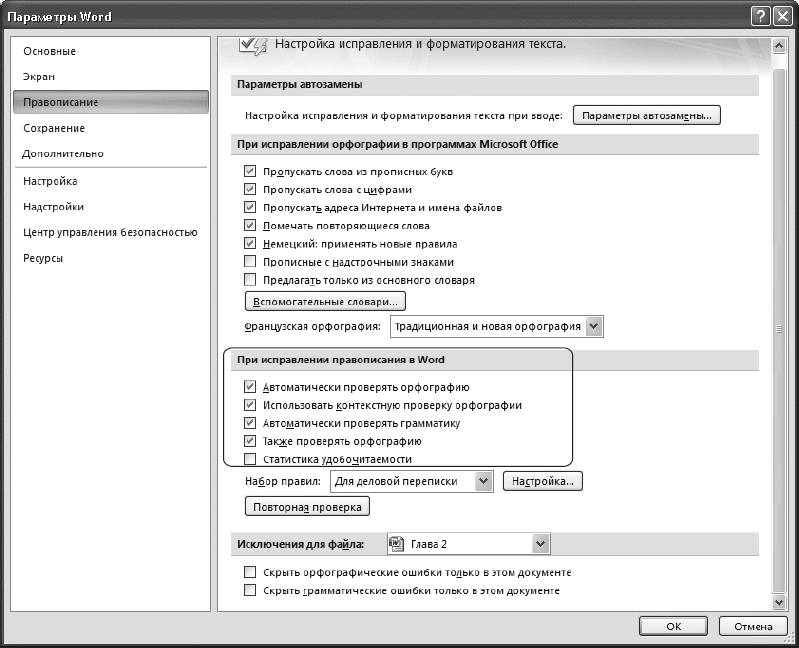The height and width of the screenshot is (648, 799).
Task: Enable Статистика удобочитаемости checkbox
Action: (x=250, y=459)
